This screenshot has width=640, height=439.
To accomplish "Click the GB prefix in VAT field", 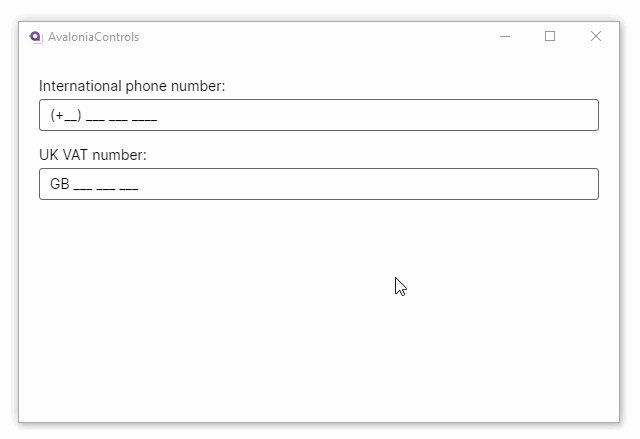I will [59, 184].
